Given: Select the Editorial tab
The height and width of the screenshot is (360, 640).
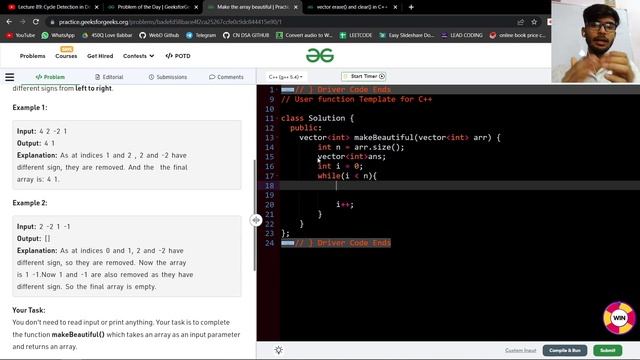Looking at the screenshot, I should pos(109,77).
